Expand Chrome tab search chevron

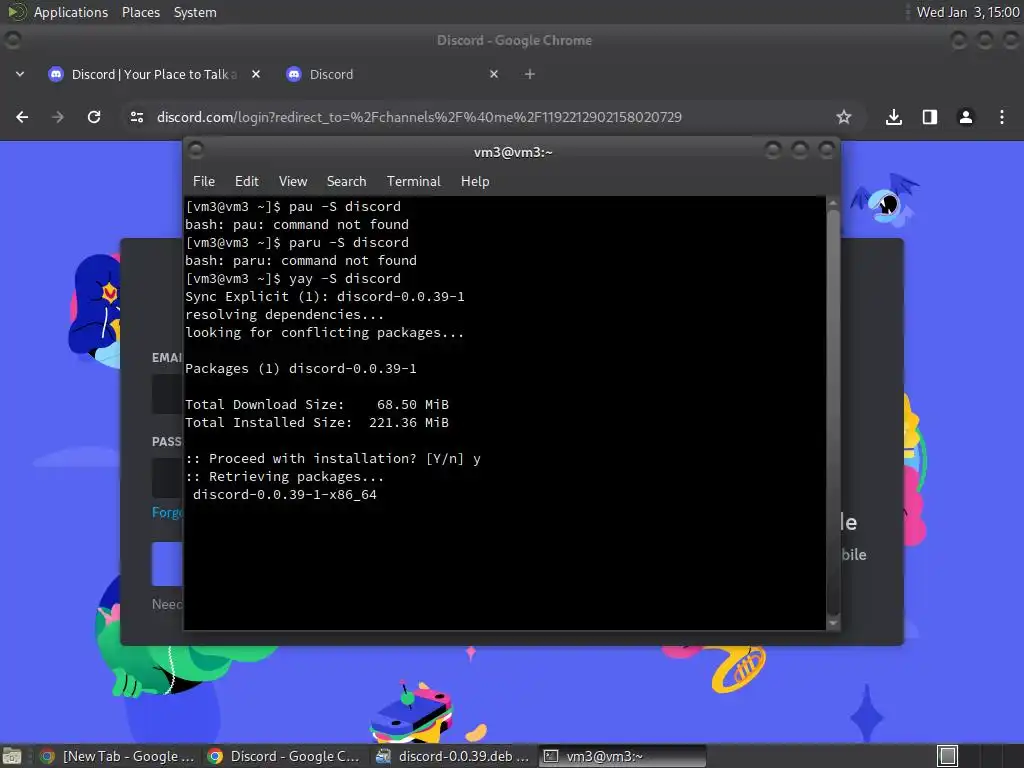coord(20,74)
